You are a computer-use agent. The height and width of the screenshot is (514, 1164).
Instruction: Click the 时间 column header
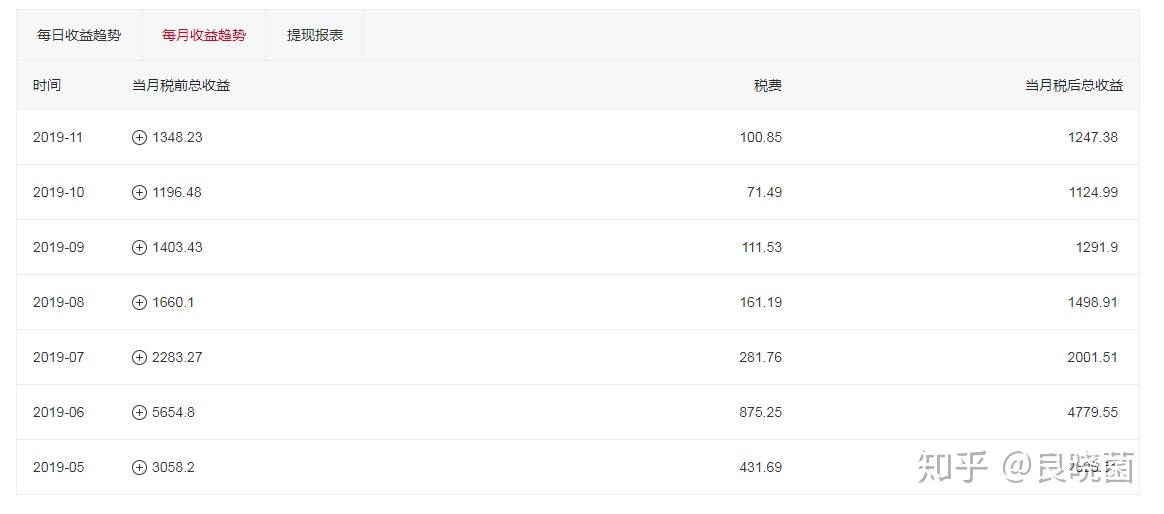[46, 85]
